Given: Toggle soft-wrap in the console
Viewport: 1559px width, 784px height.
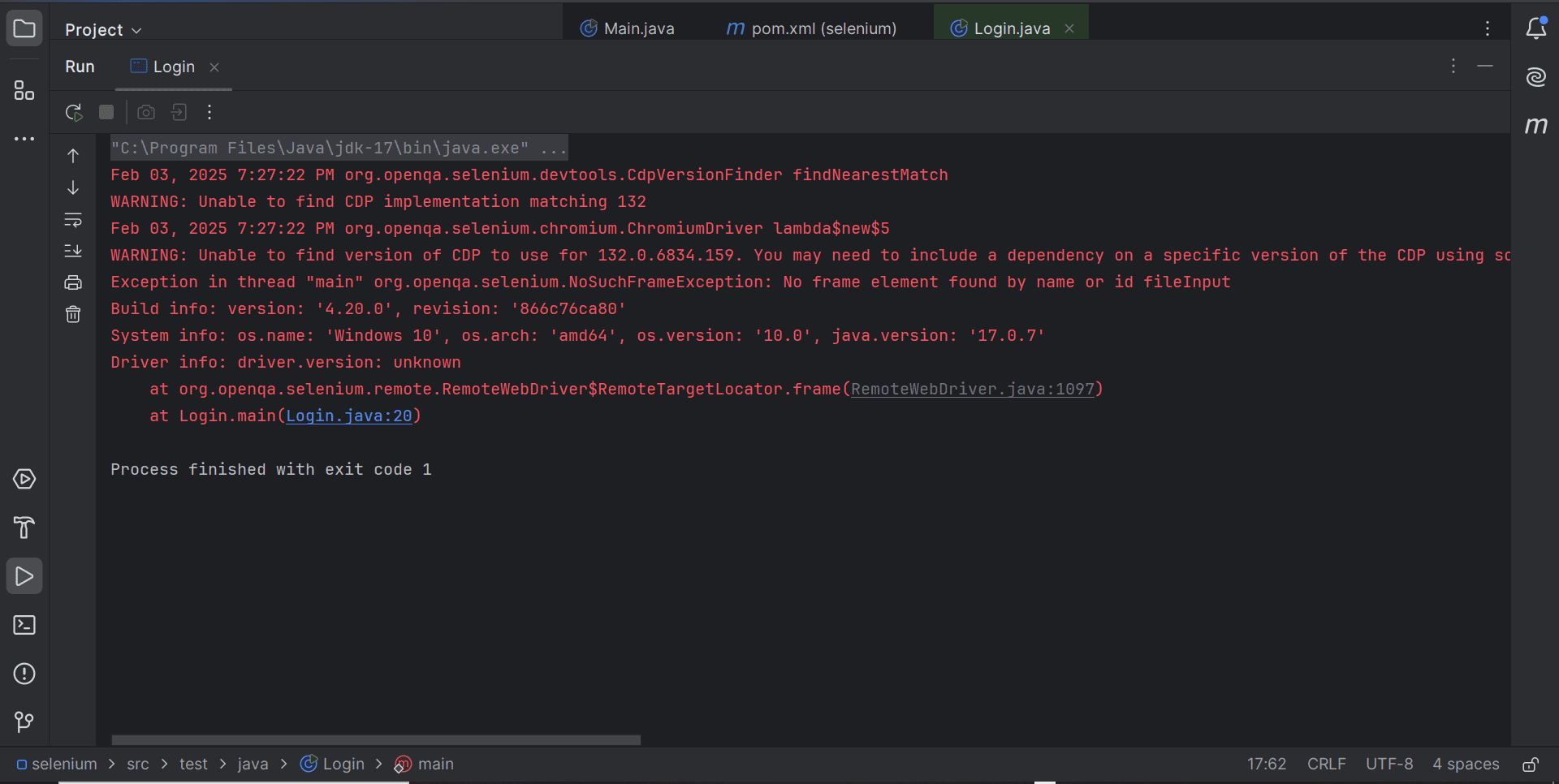Looking at the screenshot, I should [x=73, y=220].
